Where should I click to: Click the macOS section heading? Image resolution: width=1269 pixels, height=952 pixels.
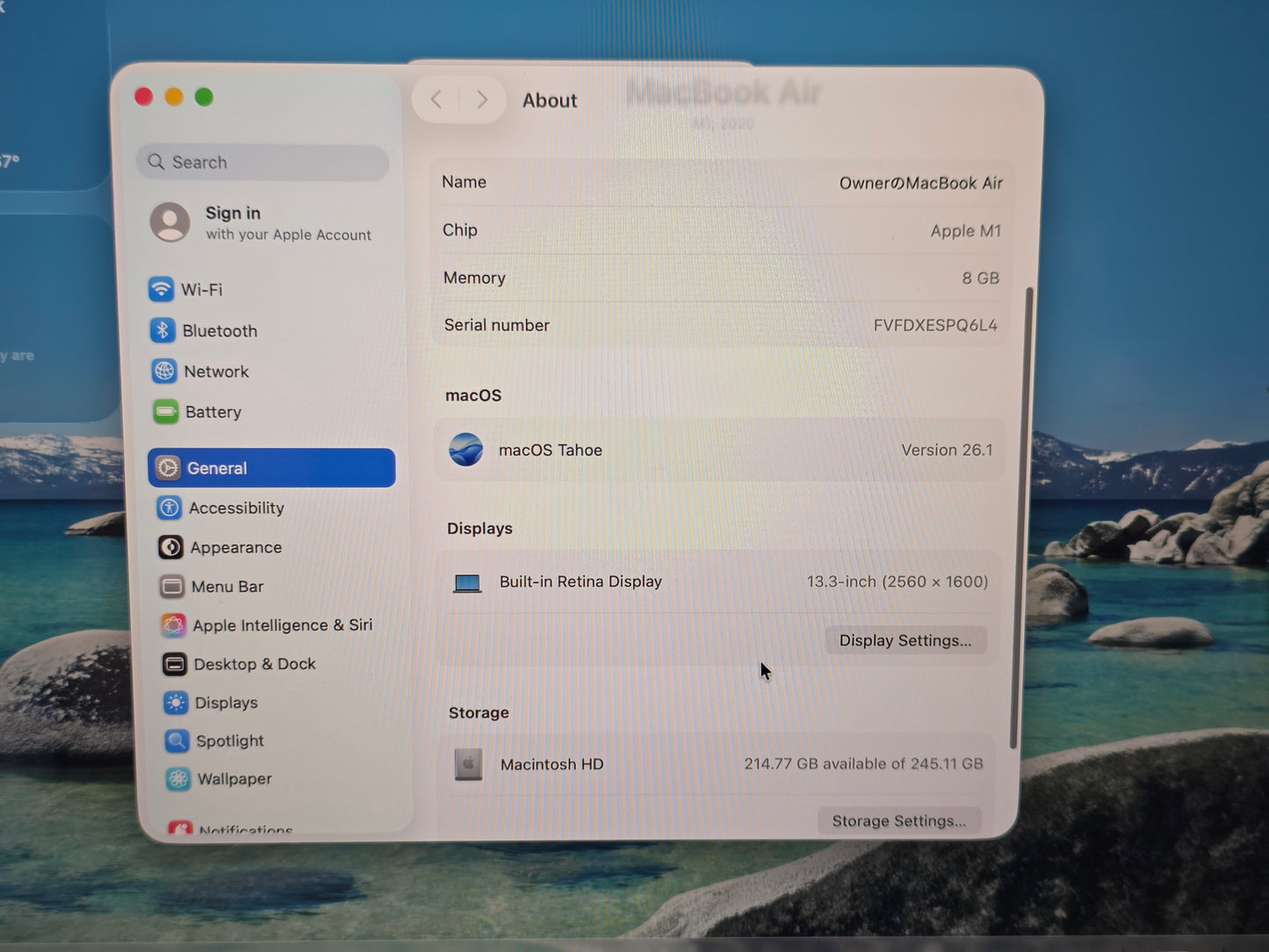473,395
